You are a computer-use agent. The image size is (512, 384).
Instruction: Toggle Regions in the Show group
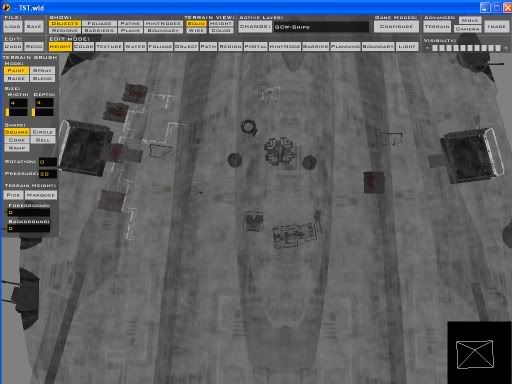click(x=65, y=30)
